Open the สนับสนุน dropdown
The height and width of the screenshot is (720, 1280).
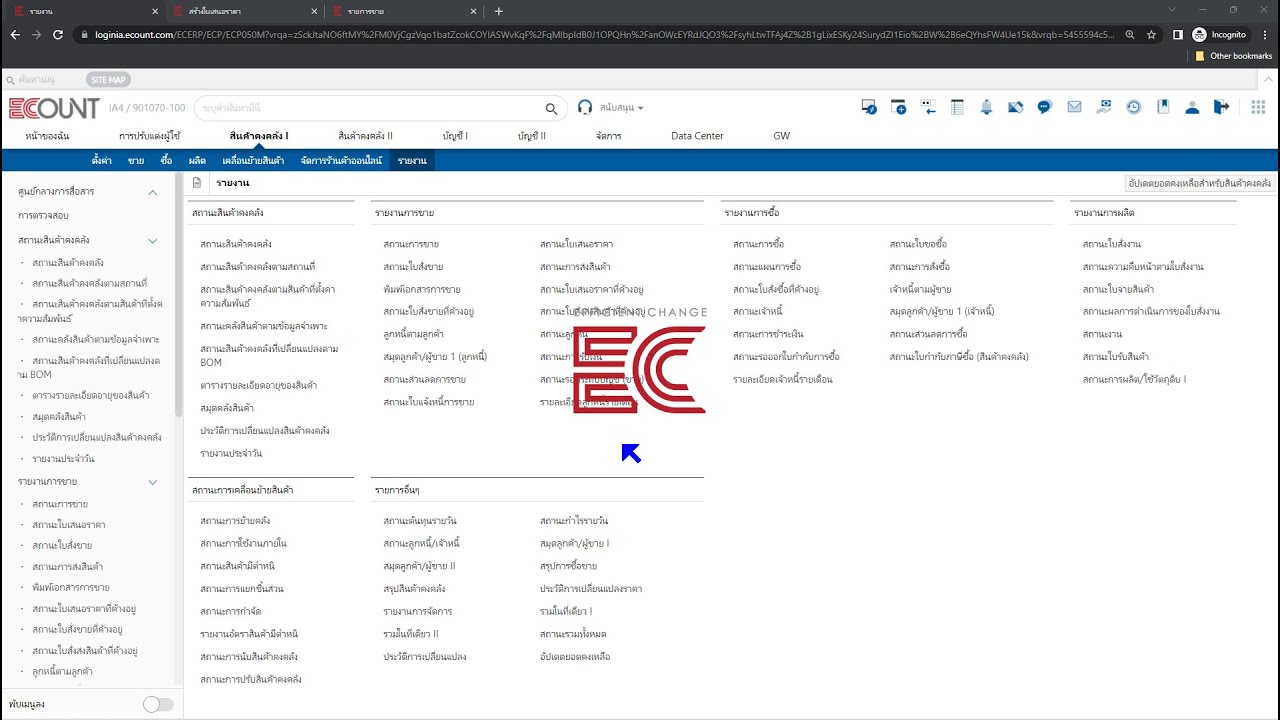(622, 108)
